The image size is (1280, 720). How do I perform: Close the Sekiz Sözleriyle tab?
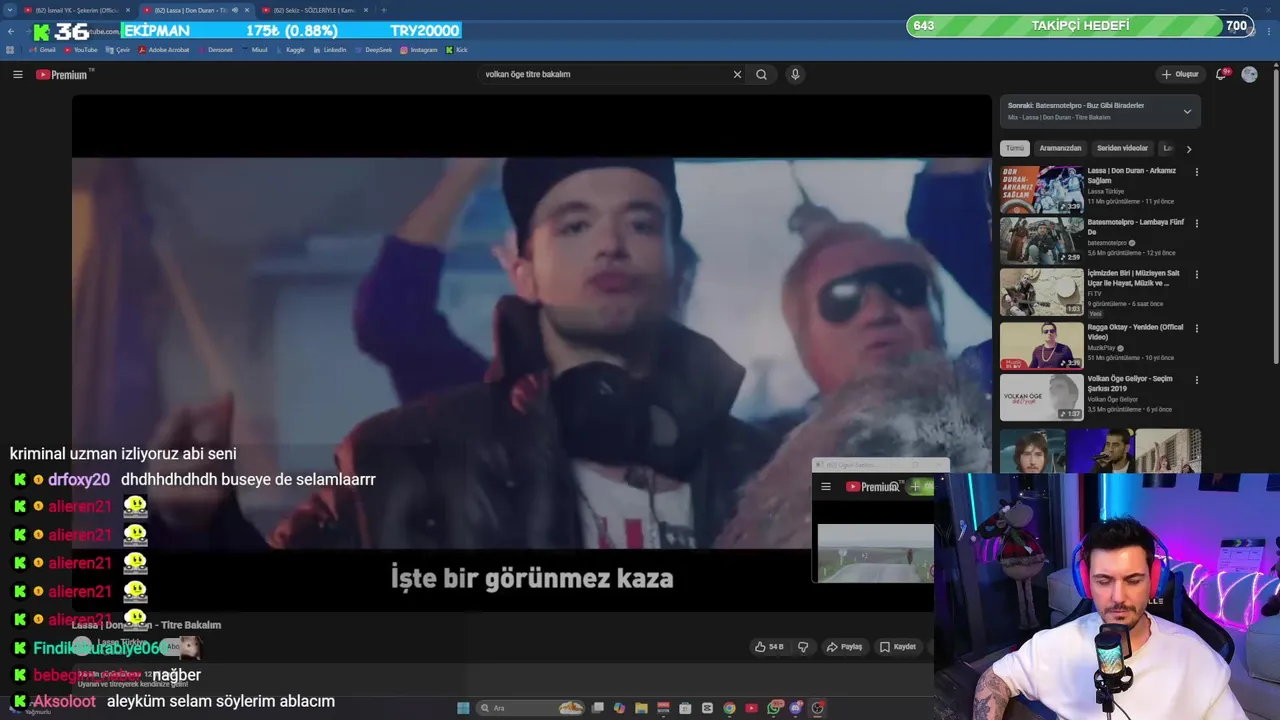pos(366,10)
